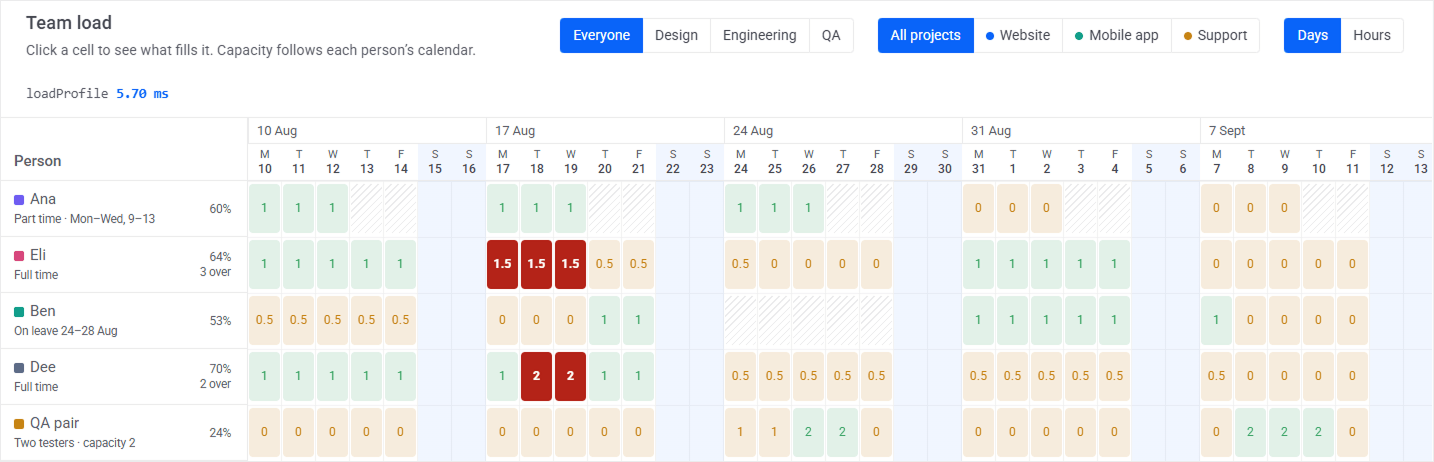
Task: Open Eli's 1.5 cell on Tuesday 18
Action: point(537,264)
